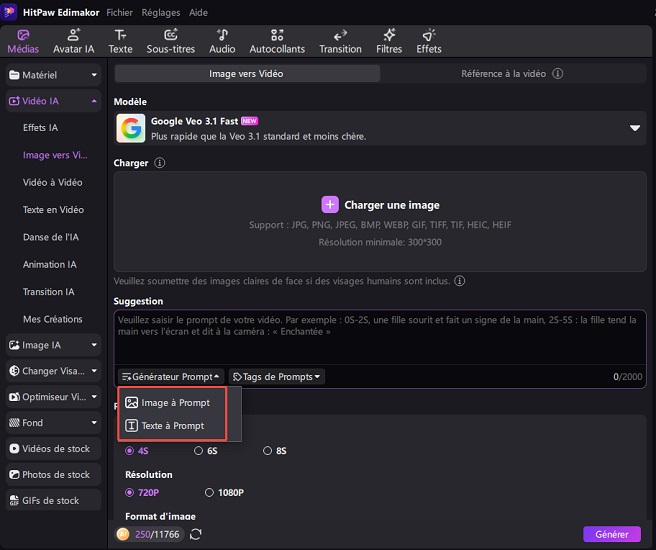The width and height of the screenshot is (656, 550).
Task: Select the Effets toolbar icon
Action: [x=428, y=41]
